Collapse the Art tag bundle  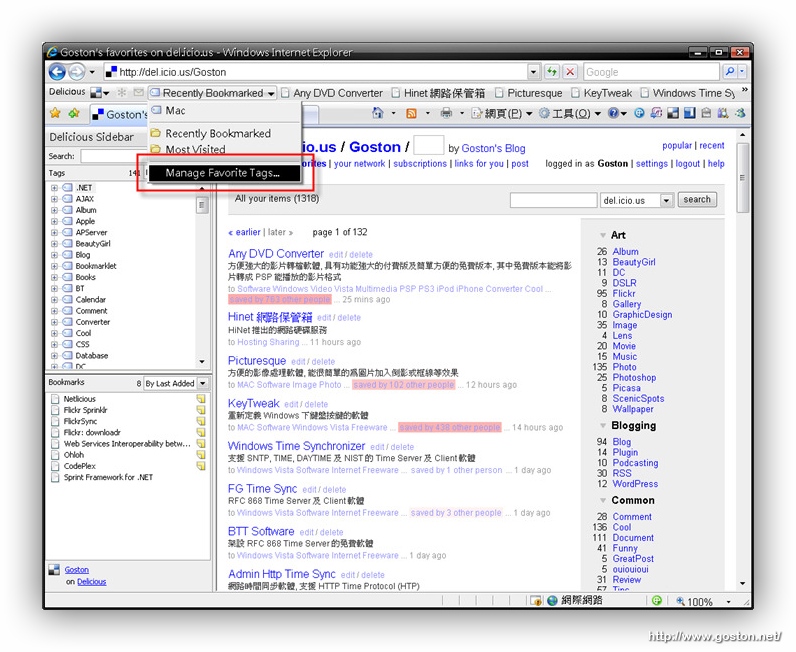pos(603,235)
